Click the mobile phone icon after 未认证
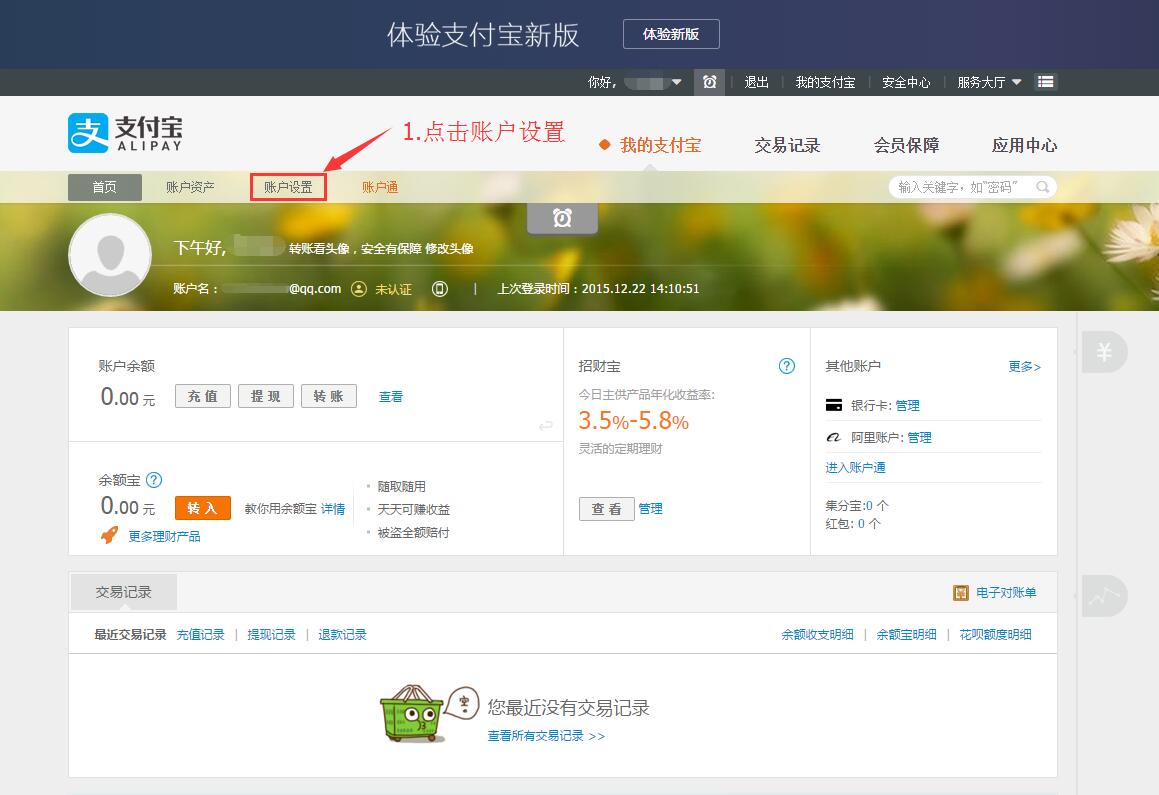Screen dimensions: 1159x795 [440, 289]
